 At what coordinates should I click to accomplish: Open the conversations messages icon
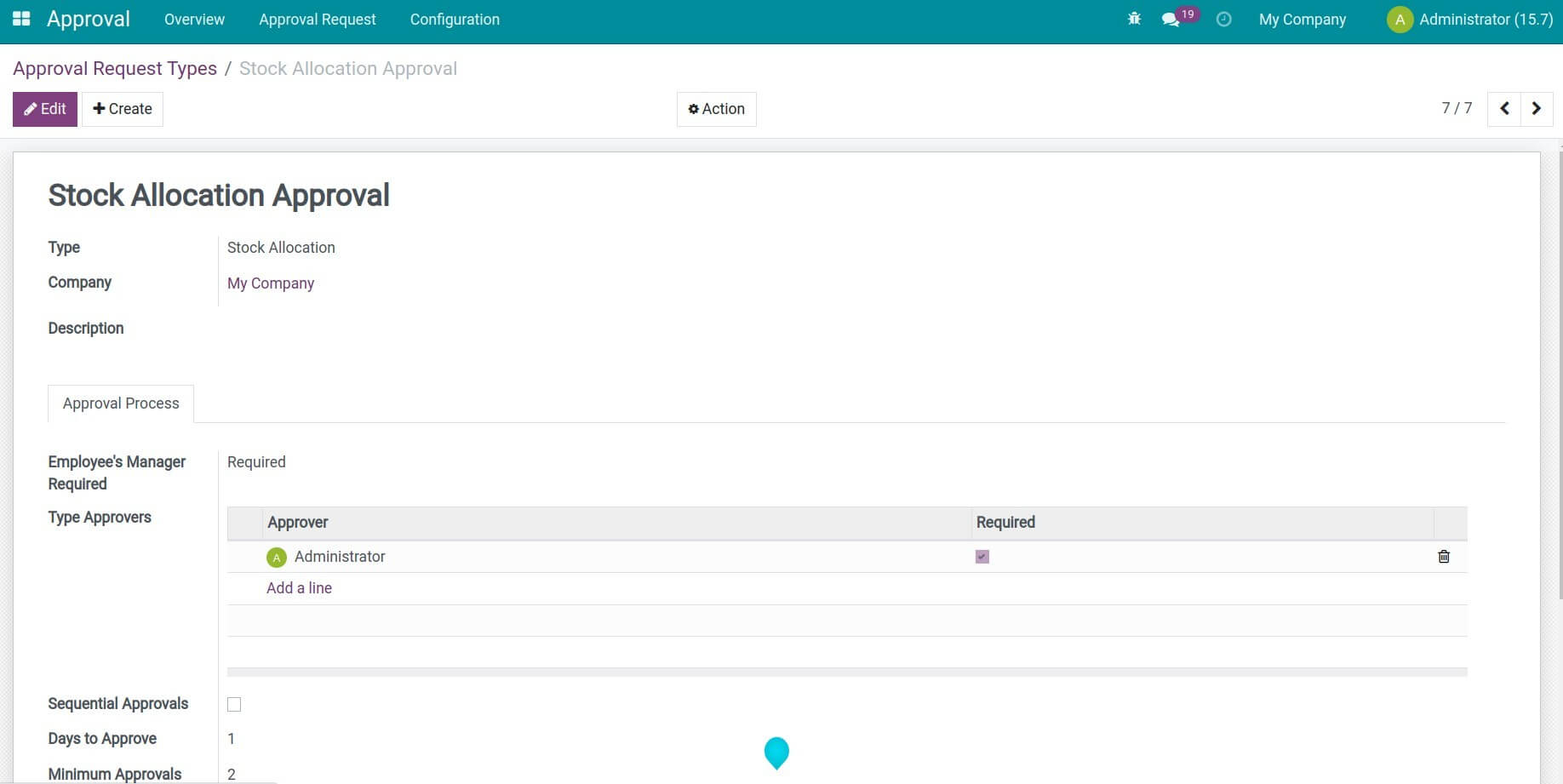pyautogui.click(x=1171, y=20)
